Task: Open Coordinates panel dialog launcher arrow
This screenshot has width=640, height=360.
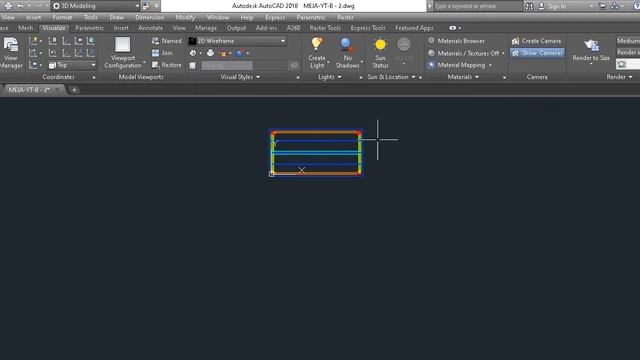Action: (x=93, y=77)
